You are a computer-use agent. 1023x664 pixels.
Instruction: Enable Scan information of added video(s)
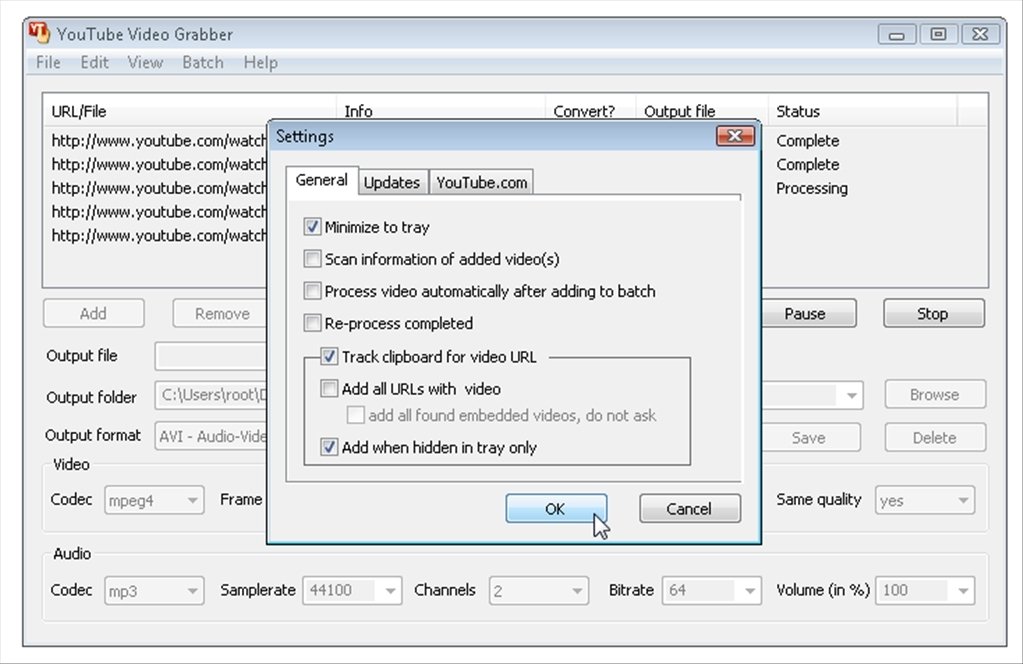313,259
